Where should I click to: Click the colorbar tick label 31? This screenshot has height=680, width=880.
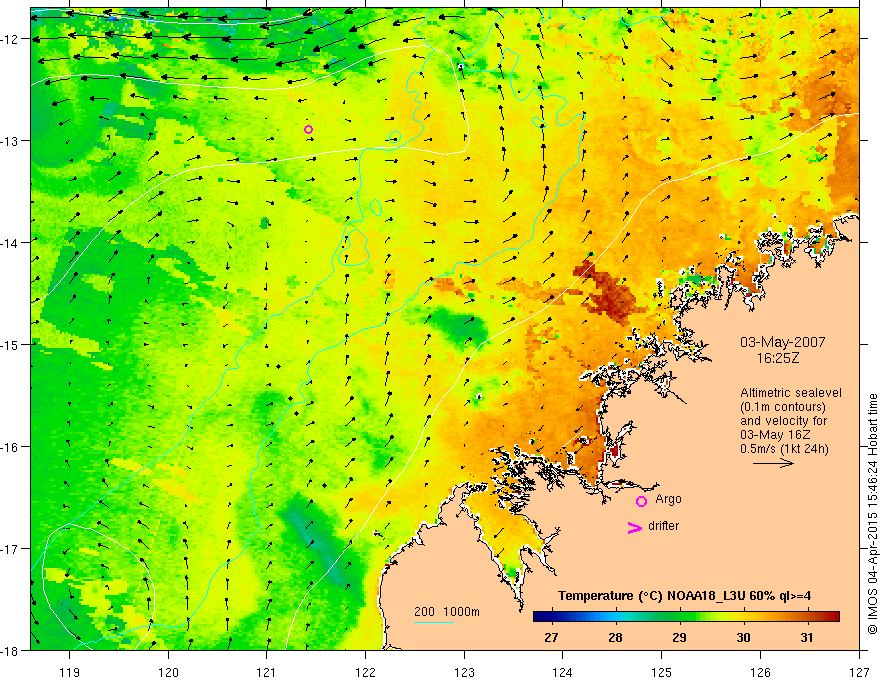click(806, 637)
